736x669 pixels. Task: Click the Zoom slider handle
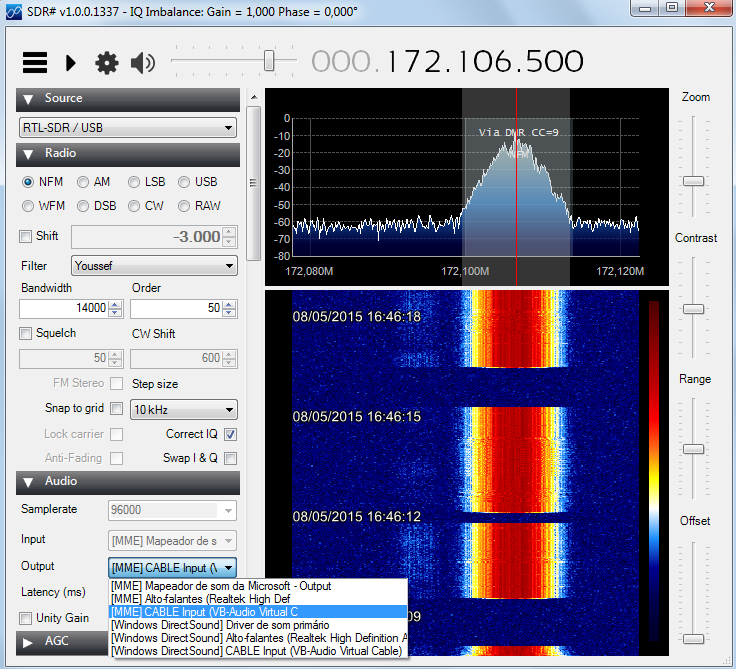[693, 181]
